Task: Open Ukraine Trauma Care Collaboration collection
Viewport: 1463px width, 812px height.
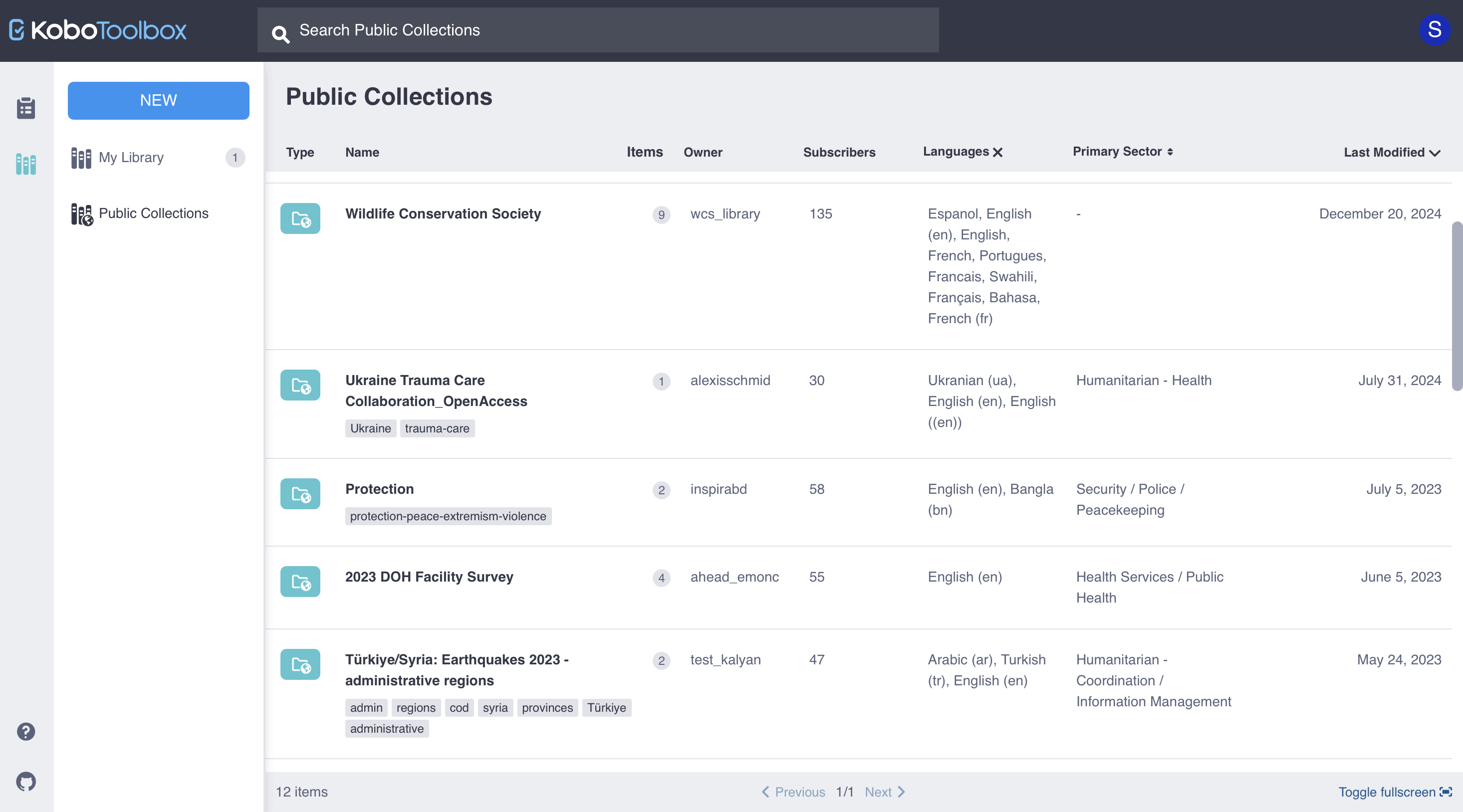Action: [x=436, y=391]
